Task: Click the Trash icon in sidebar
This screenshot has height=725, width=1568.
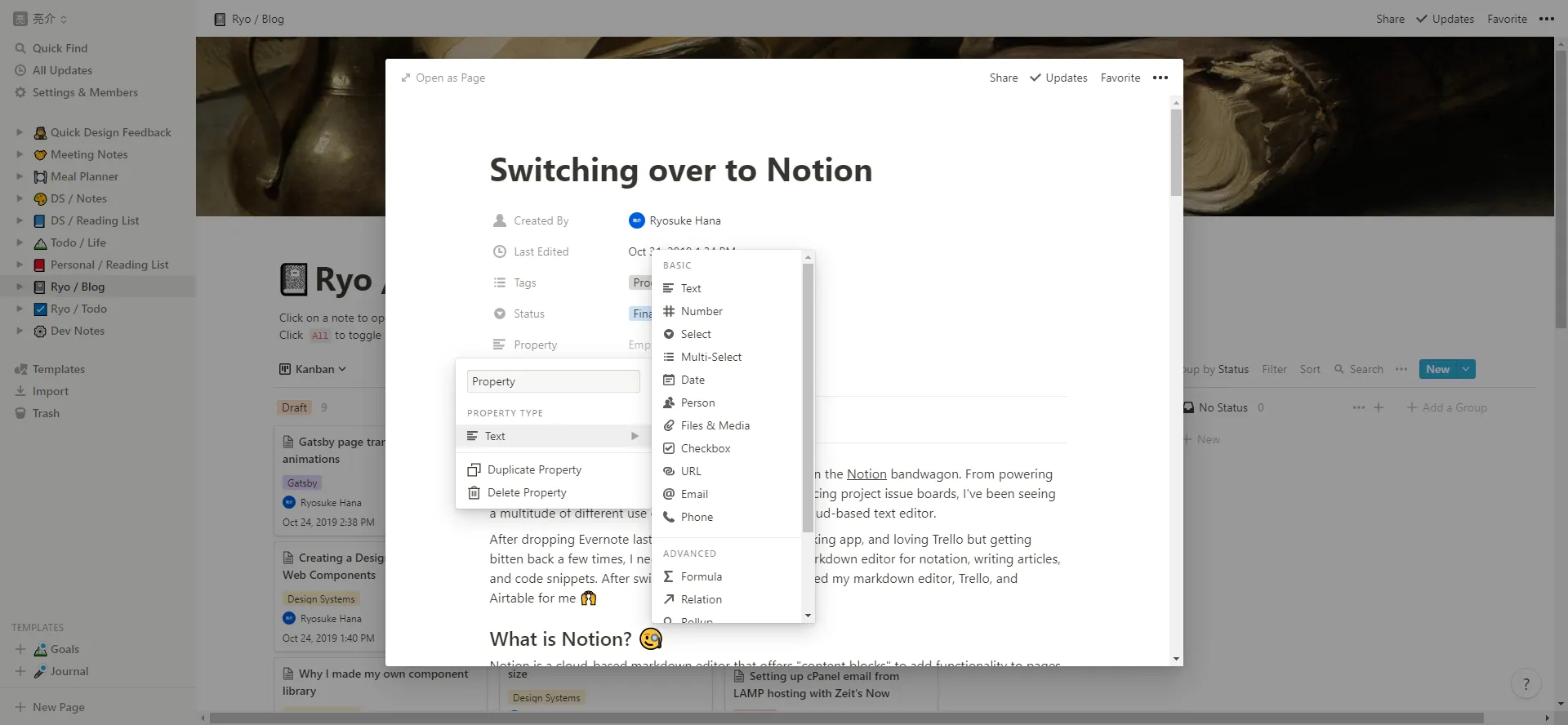Action: tap(21, 413)
